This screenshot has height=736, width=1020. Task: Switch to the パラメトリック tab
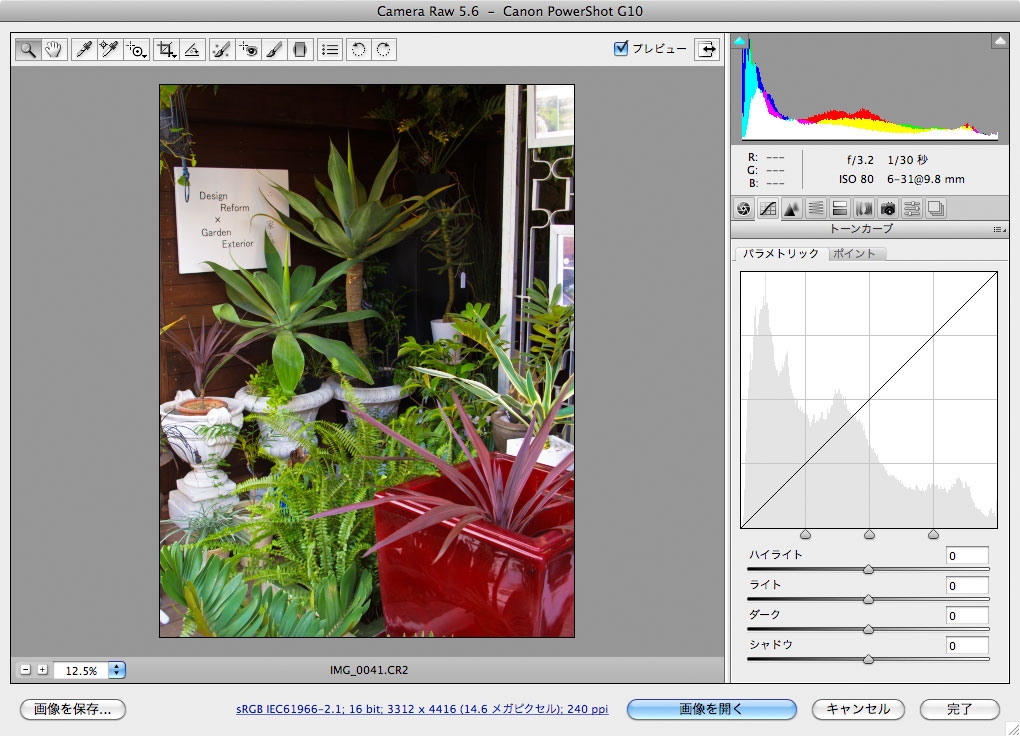(781, 254)
